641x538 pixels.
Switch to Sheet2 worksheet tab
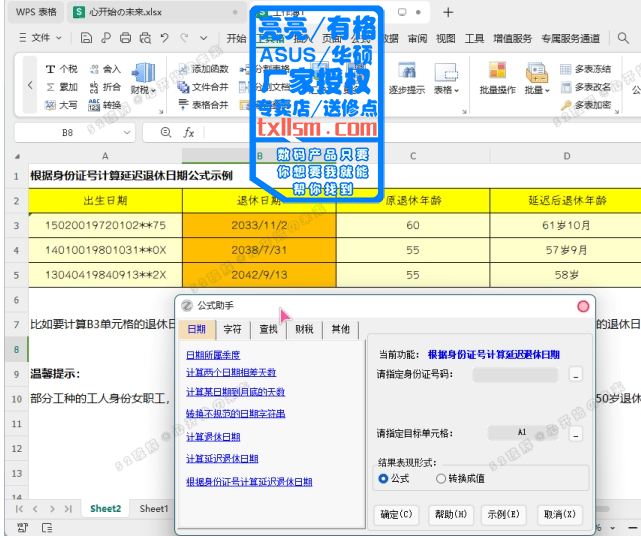pyautogui.click(x=105, y=509)
